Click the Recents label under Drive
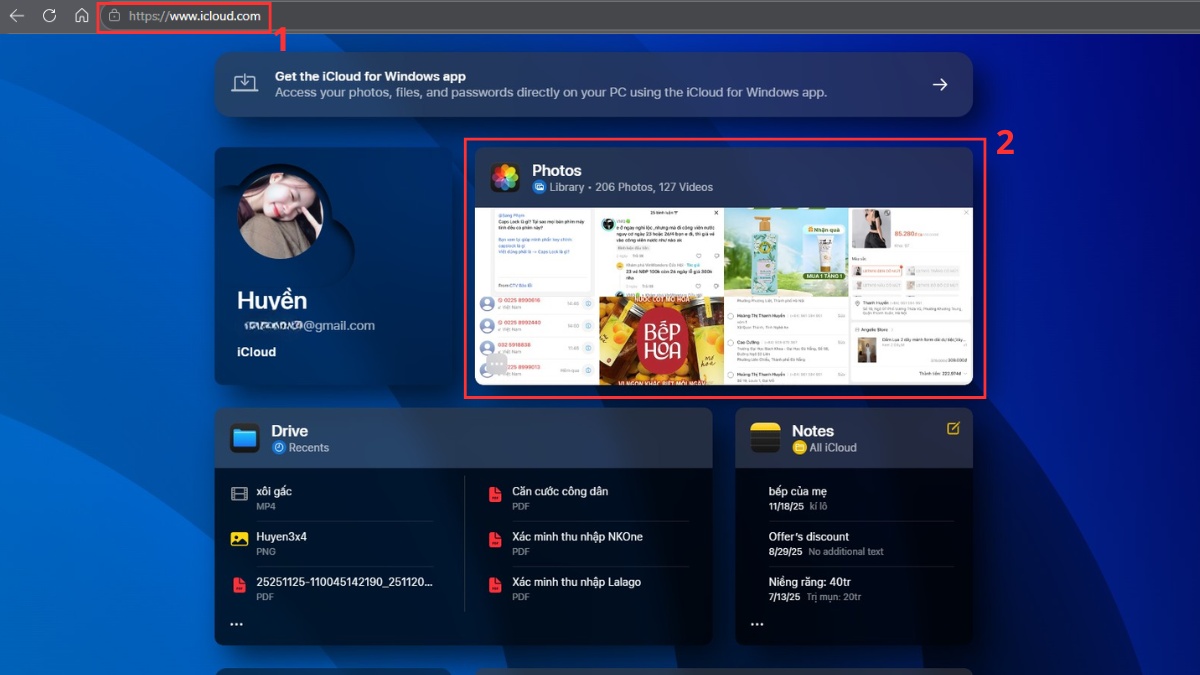This screenshot has width=1200, height=675. pos(309,448)
